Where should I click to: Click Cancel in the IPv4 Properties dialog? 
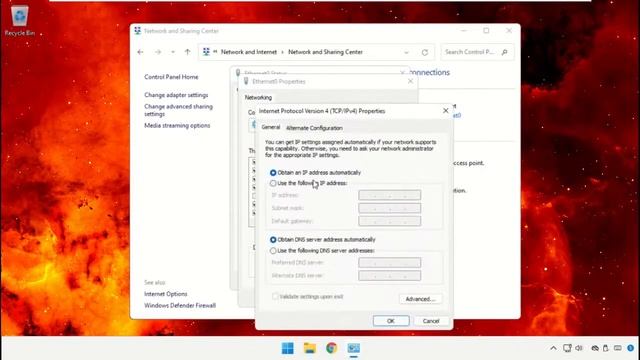pyautogui.click(x=431, y=321)
